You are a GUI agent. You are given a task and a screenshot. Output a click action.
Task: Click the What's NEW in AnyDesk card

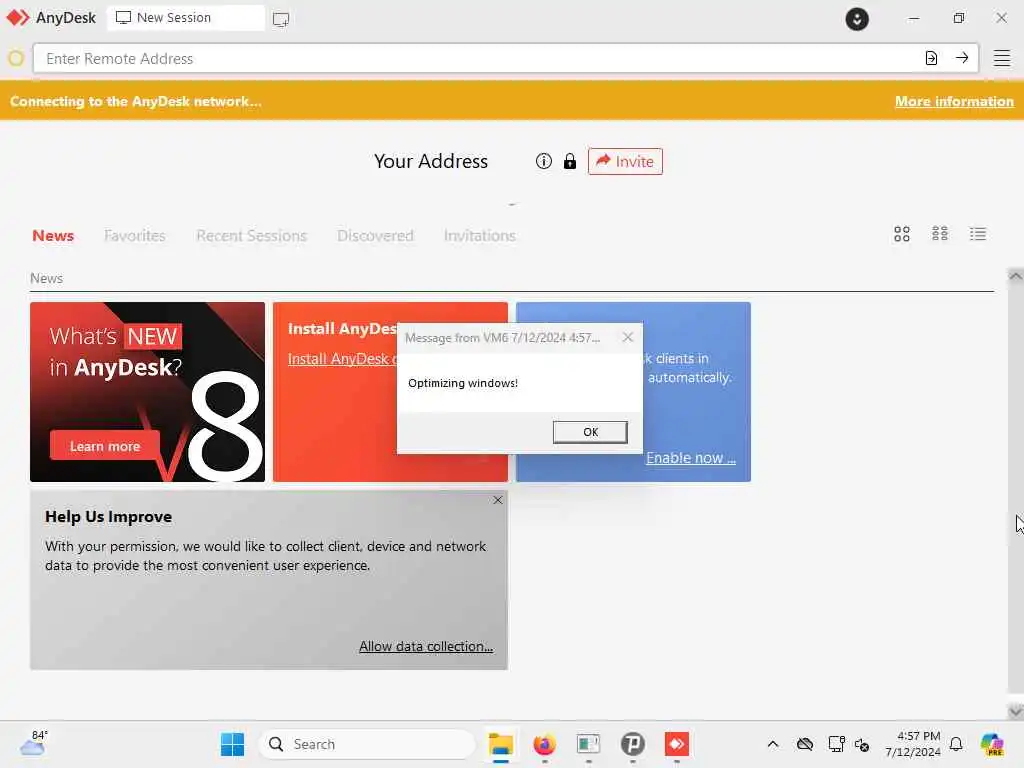click(148, 392)
